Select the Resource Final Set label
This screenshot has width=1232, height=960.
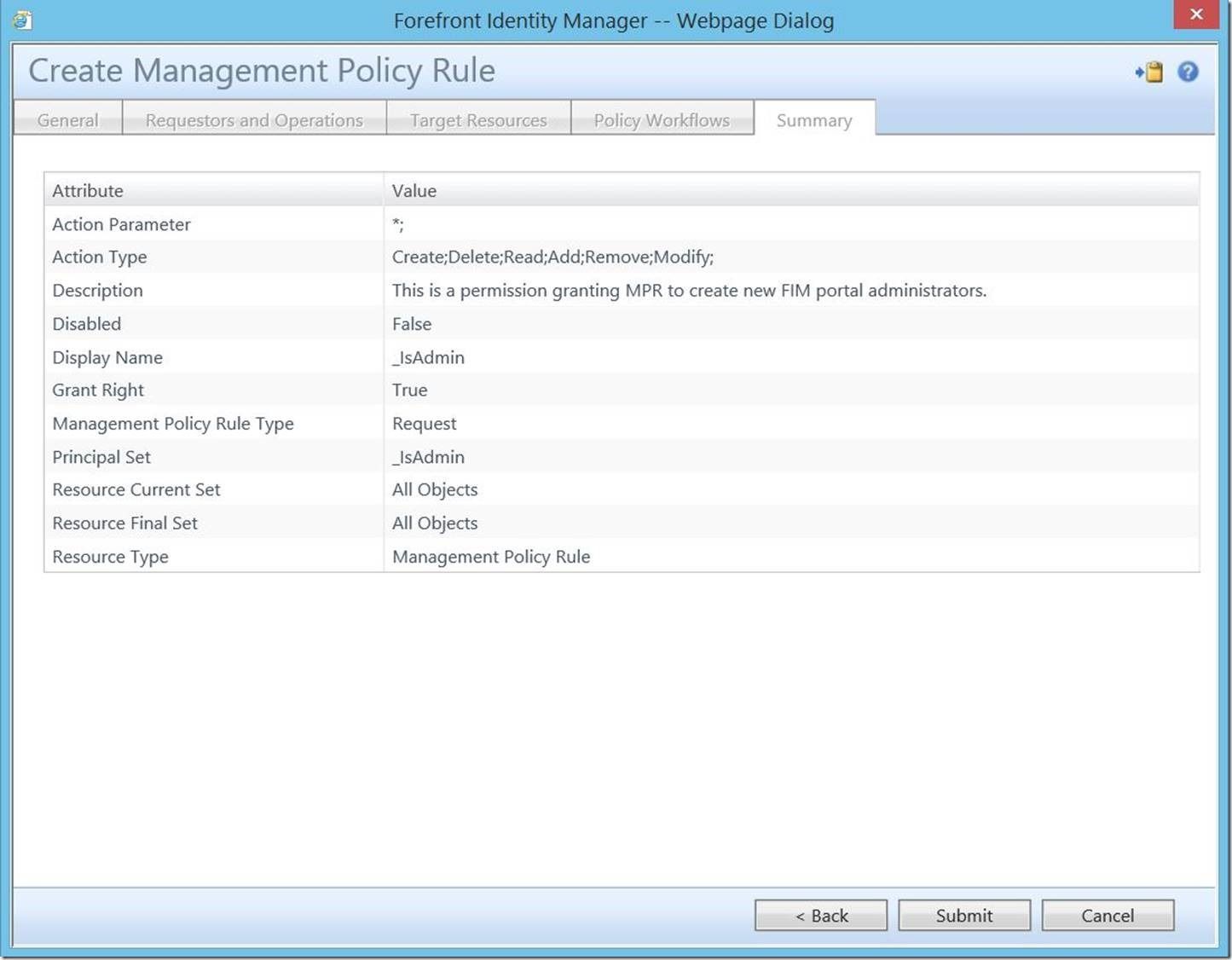point(124,523)
